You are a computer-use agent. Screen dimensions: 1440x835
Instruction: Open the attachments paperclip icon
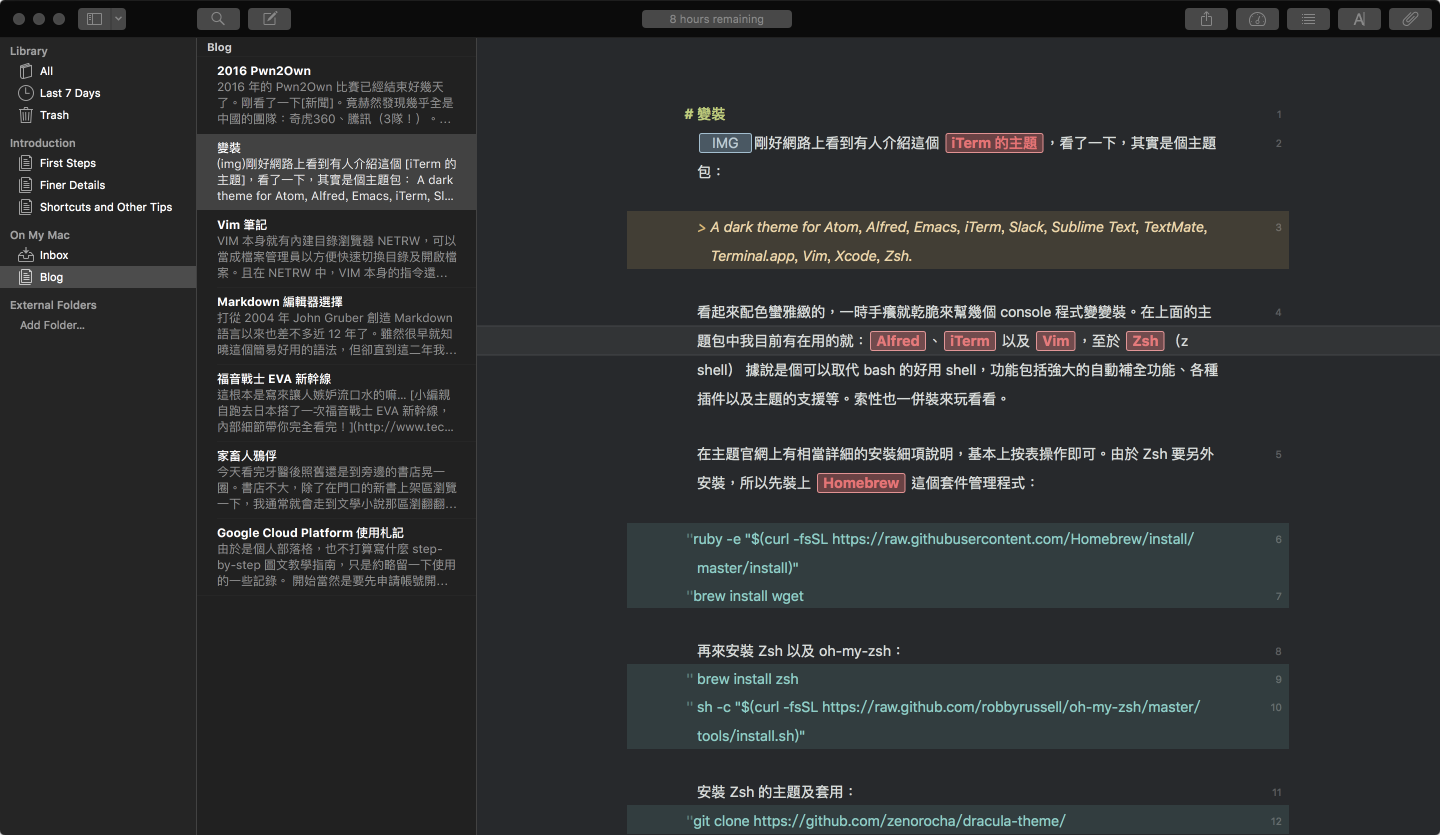(x=1410, y=19)
